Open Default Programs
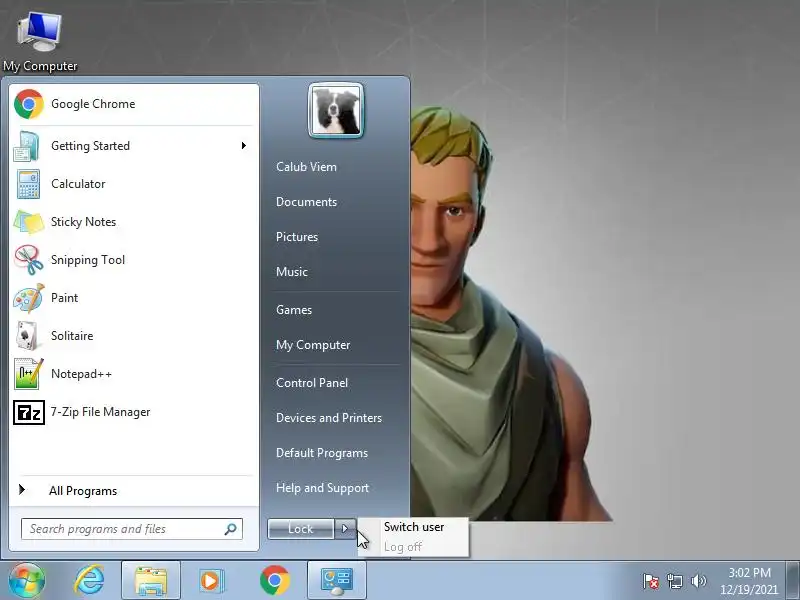The image size is (800, 600). [x=321, y=453]
